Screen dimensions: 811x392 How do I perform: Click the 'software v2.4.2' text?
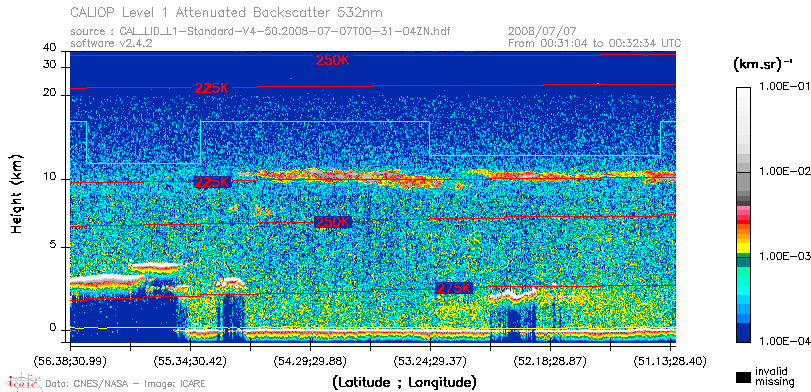pyautogui.click(x=111, y=43)
